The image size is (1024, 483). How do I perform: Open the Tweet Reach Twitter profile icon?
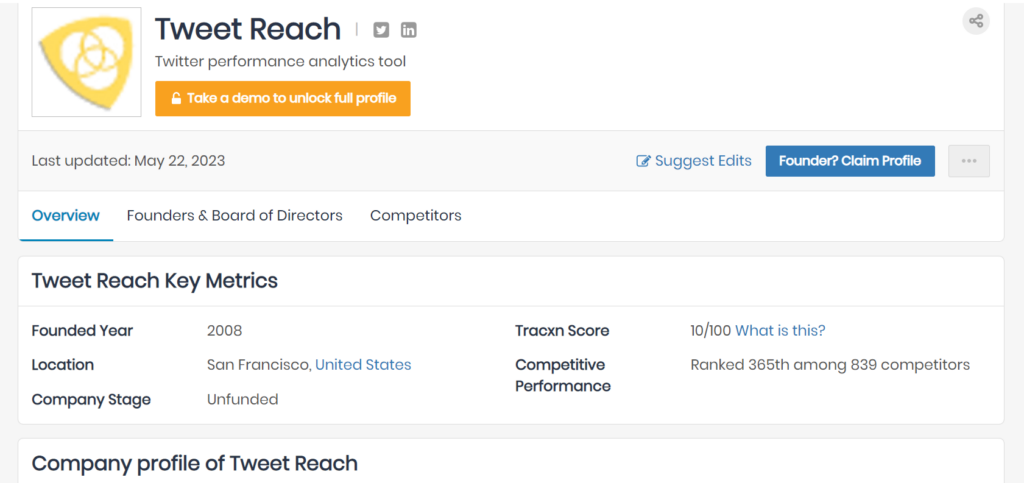click(381, 30)
